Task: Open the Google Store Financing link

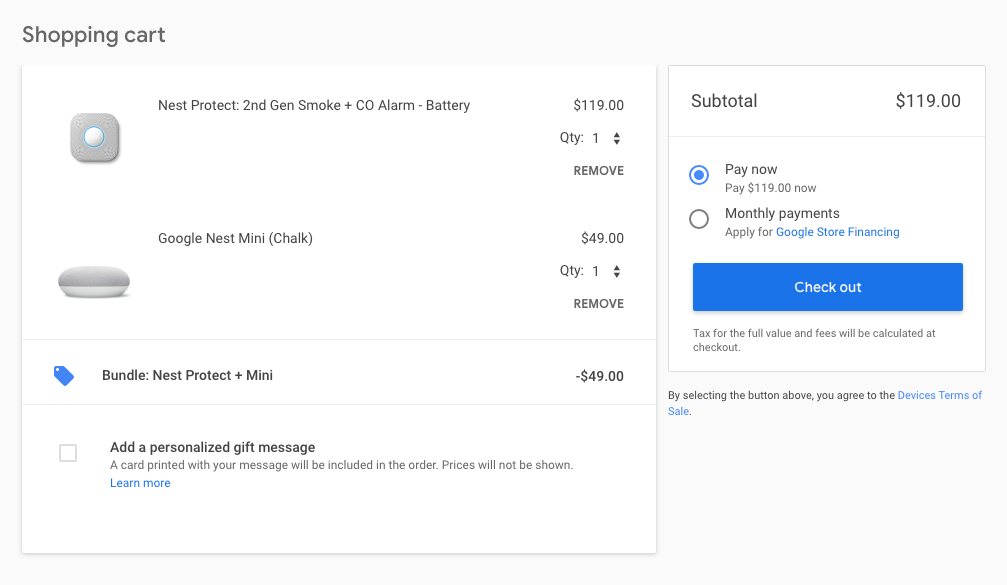Action: pyautogui.click(x=837, y=232)
